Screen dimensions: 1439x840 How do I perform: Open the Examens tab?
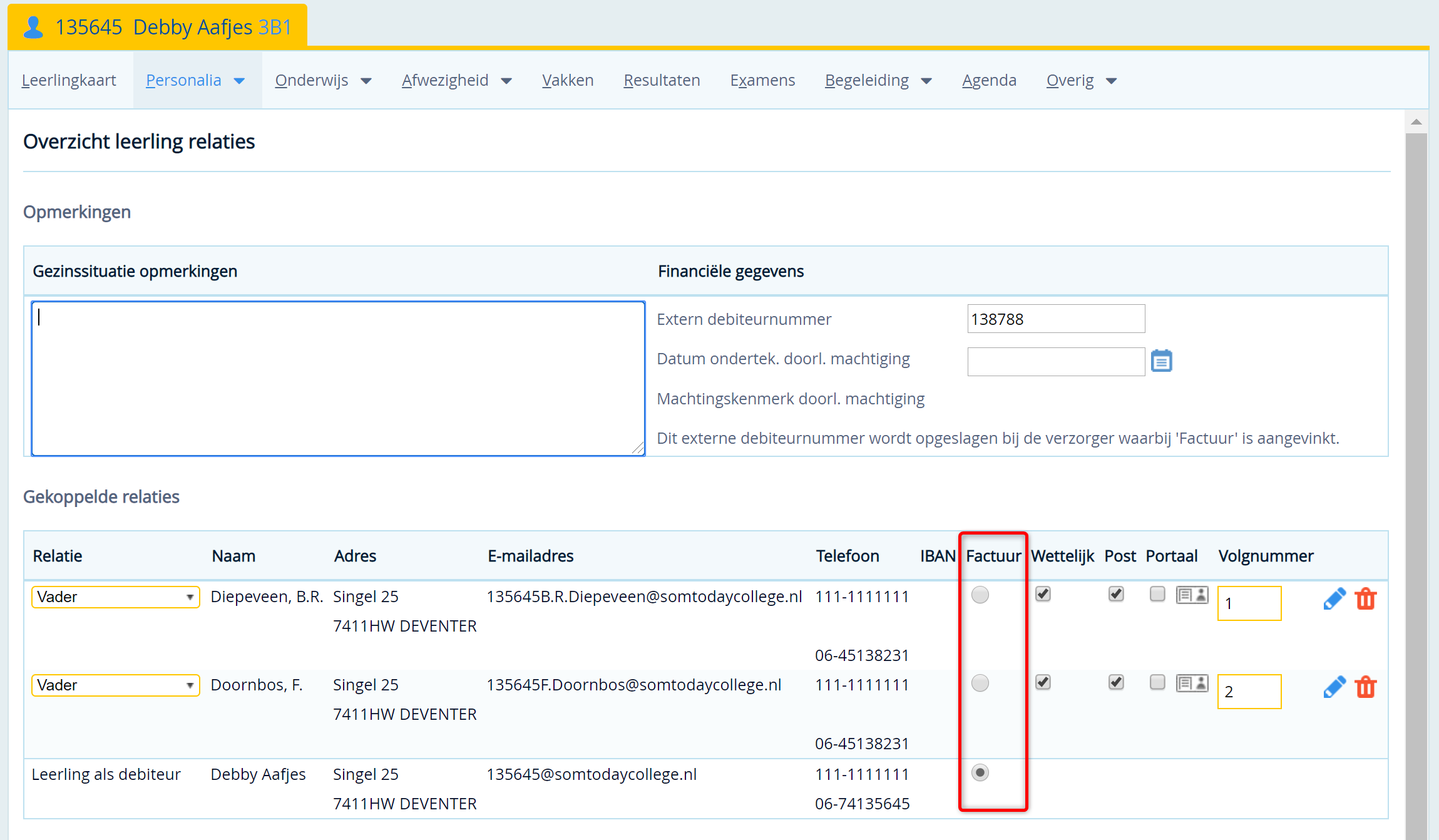click(762, 80)
